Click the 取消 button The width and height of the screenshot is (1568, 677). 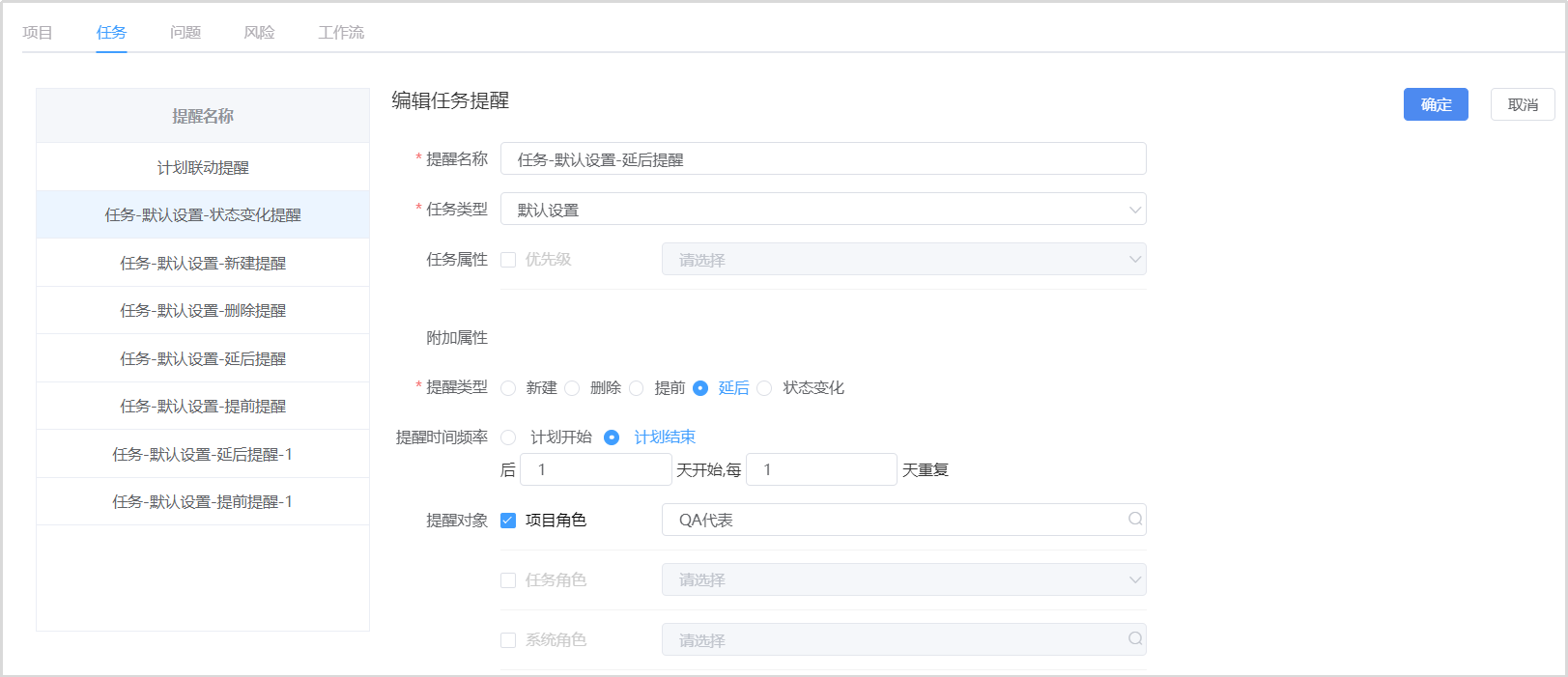point(1522,104)
